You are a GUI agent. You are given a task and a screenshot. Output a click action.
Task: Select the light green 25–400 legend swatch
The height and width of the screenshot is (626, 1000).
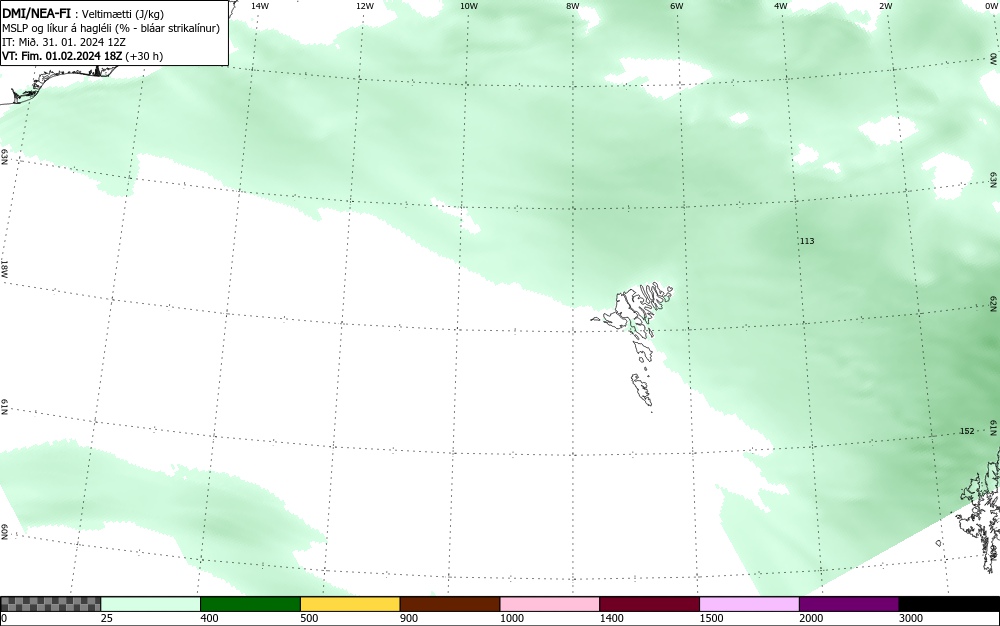point(151,604)
